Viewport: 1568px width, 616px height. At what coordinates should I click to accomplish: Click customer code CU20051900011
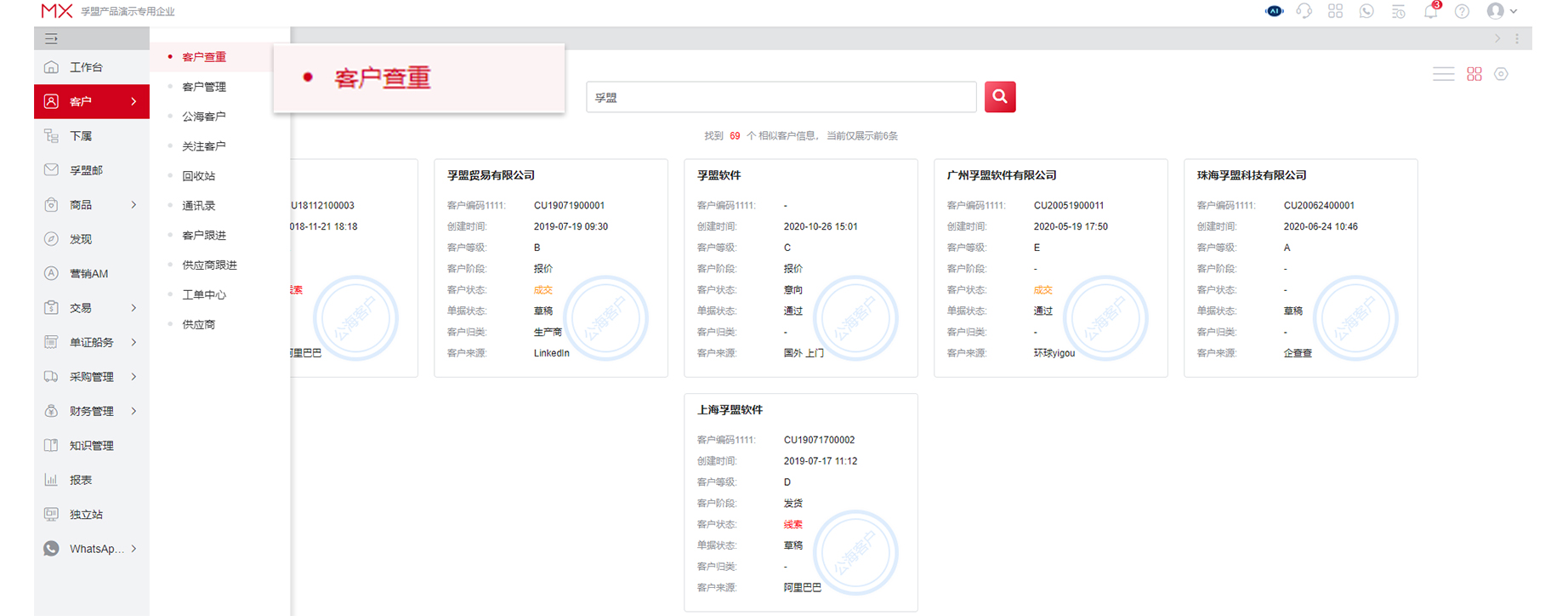1069,205
